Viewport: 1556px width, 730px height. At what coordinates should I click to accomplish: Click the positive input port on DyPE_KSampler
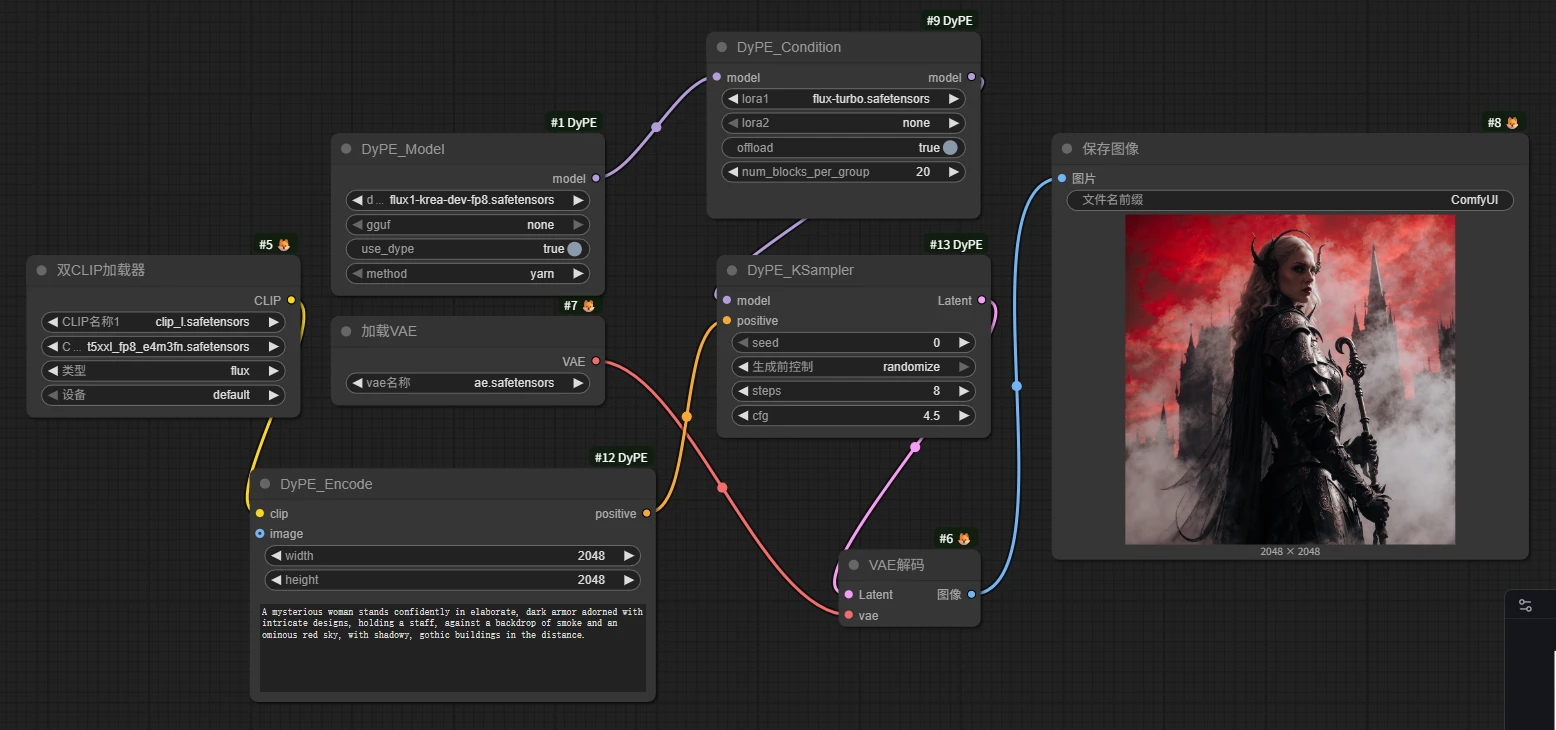pyautogui.click(x=727, y=320)
